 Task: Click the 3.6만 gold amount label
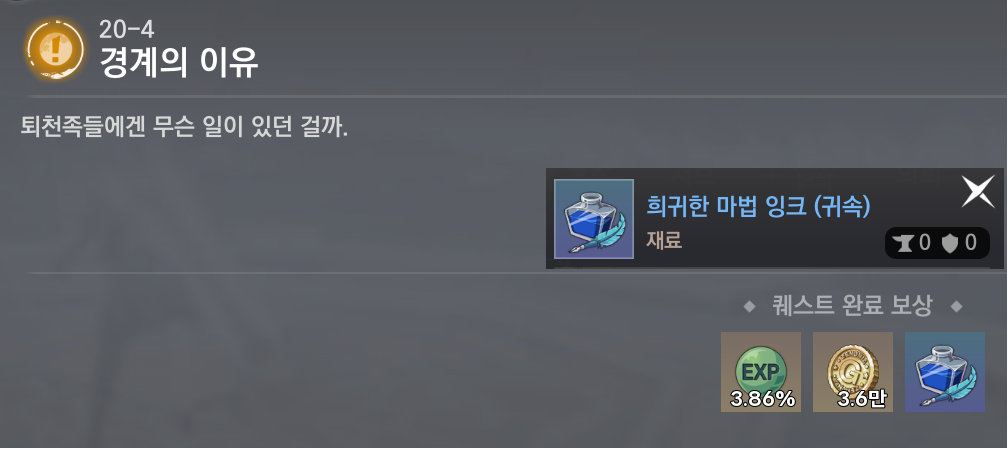pyautogui.click(x=862, y=399)
